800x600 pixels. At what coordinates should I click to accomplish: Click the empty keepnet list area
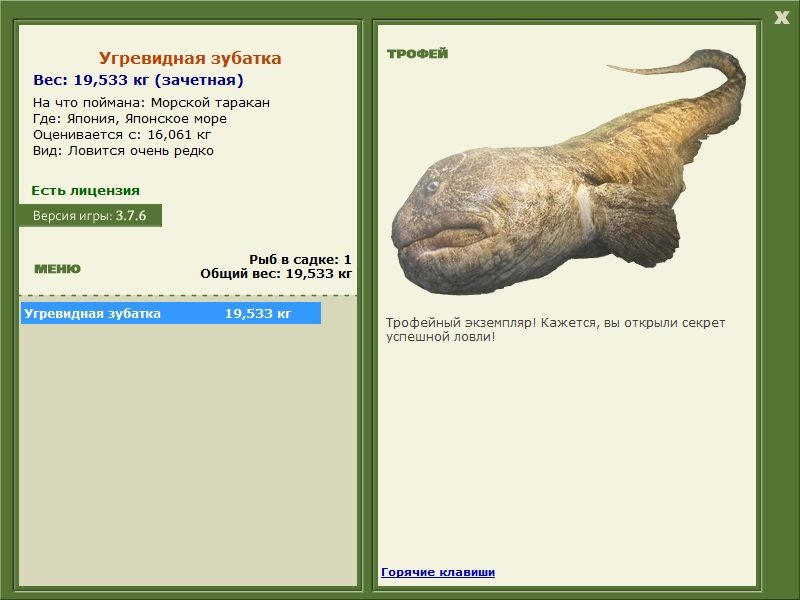(x=188, y=455)
